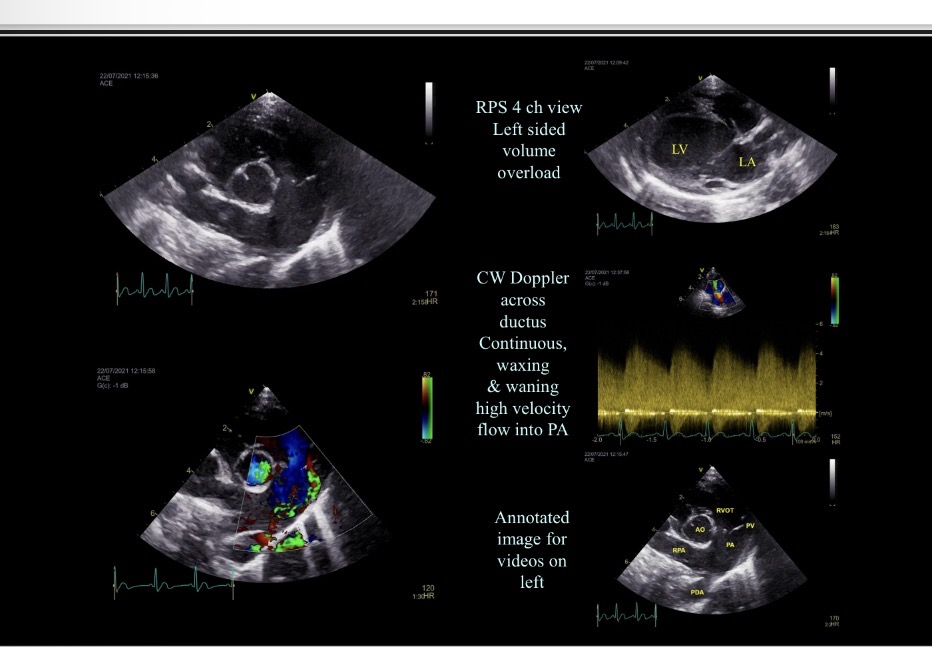Viewport: 932px width, 647px height.
Task: Click the heart rate readout showing 170
Action: point(833,618)
